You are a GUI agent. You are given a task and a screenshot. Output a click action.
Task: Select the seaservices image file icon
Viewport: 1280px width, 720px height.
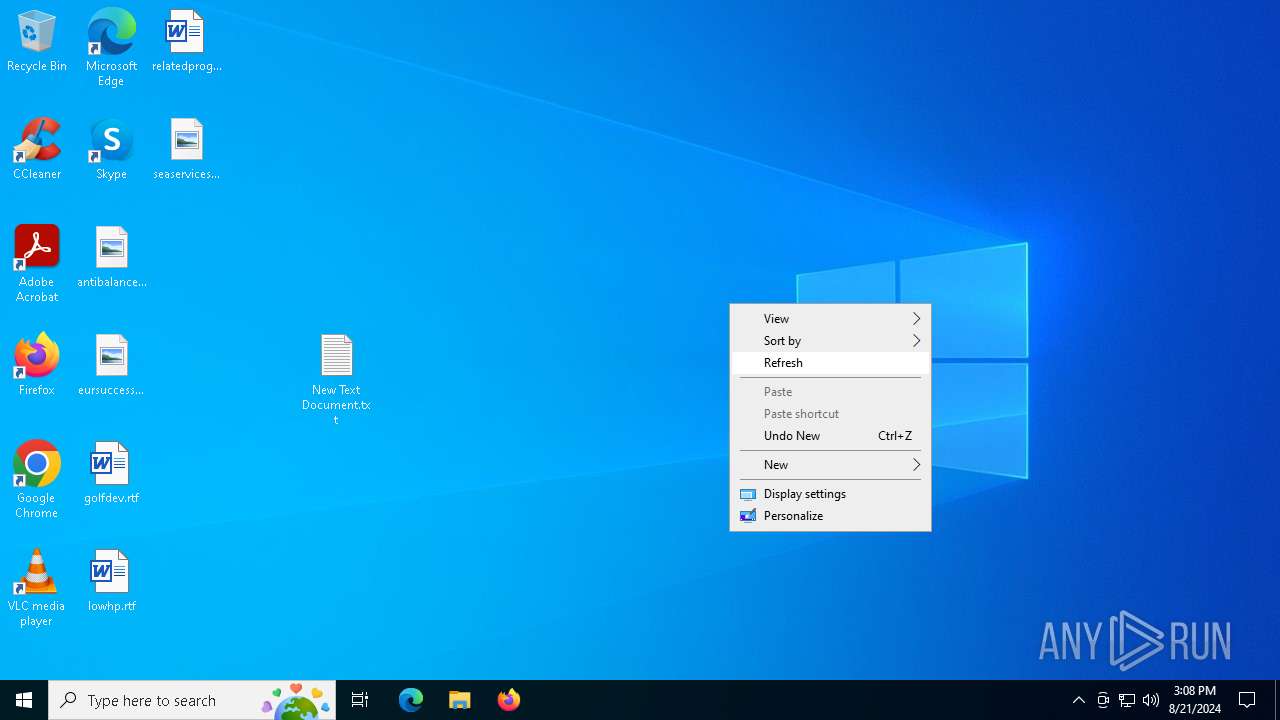(x=186, y=150)
